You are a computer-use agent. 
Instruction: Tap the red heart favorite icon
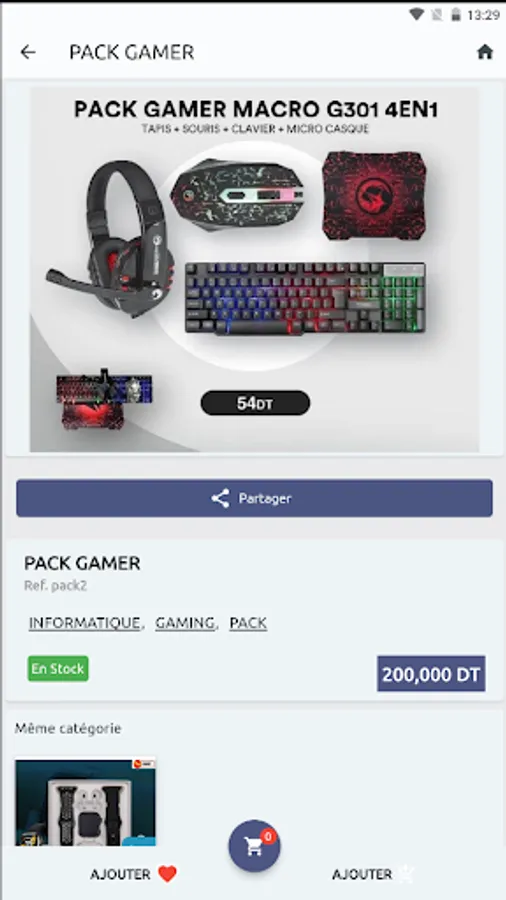pos(168,874)
